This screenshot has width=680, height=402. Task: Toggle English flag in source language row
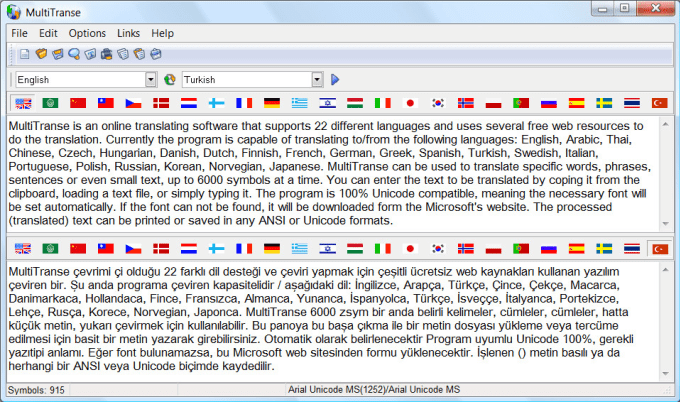click(x=23, y=103)
